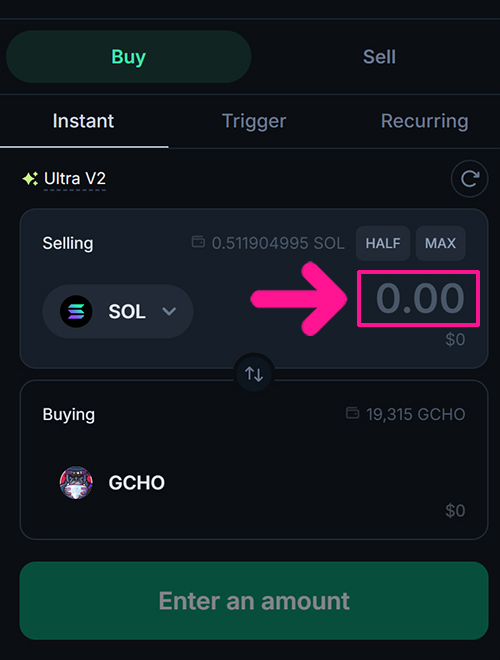
Task: Open the Ultra V2 mode settings
Action: [75, 179]
